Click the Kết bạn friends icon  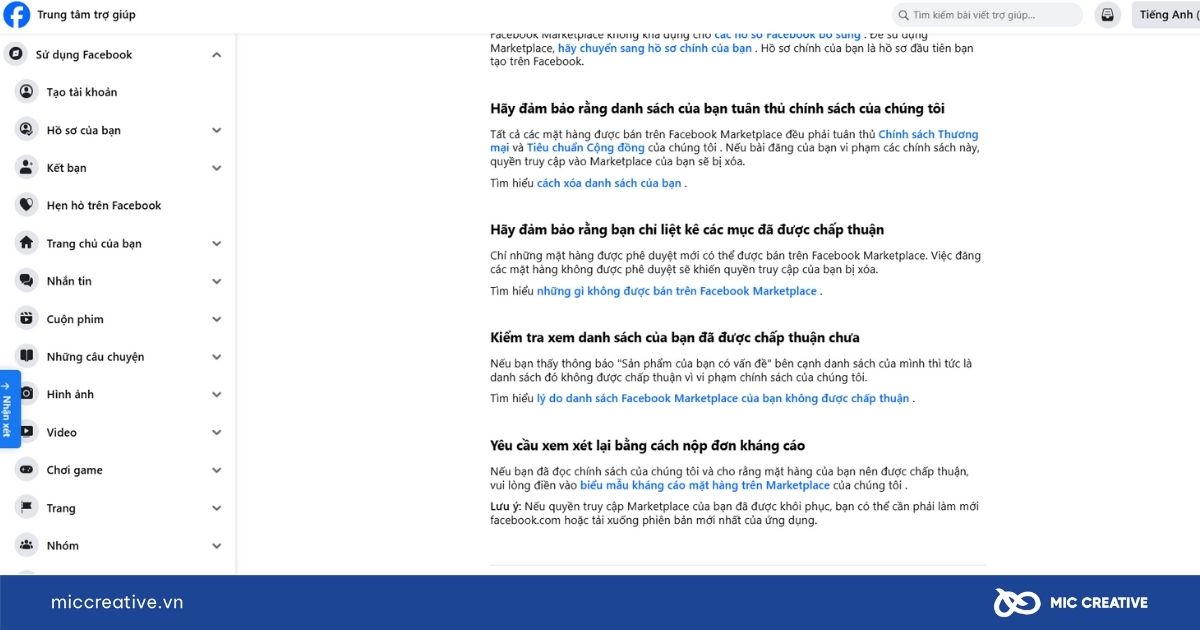26,168
